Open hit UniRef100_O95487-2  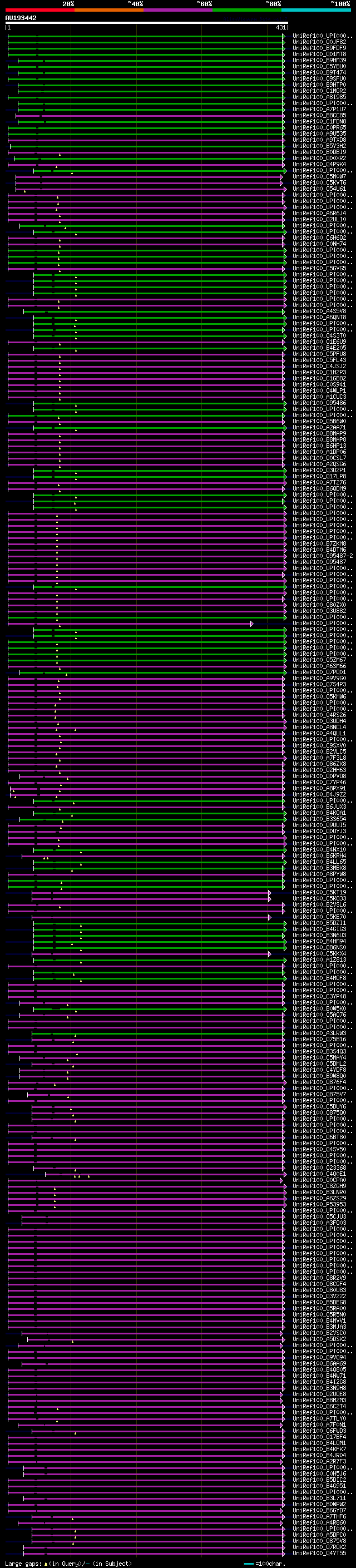[323, 556]
